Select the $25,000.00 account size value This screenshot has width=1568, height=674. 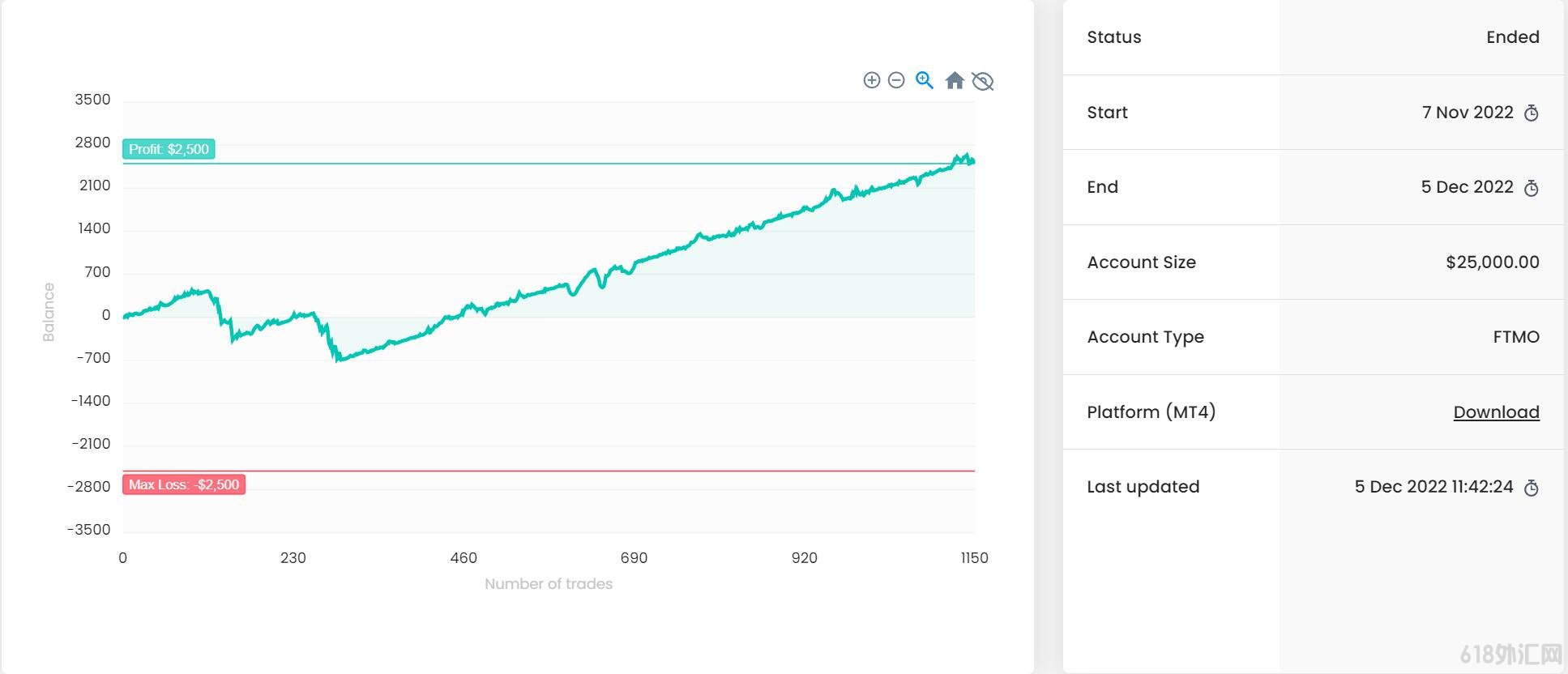(x=1493, y=262)
